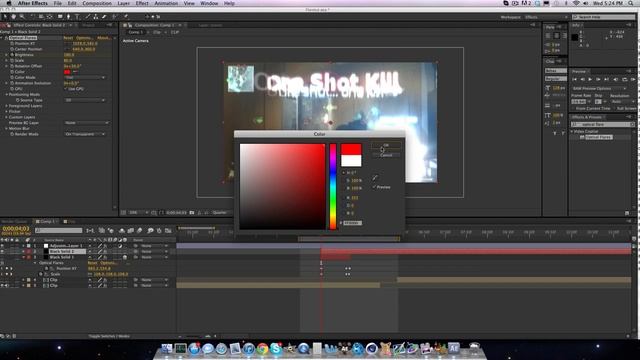Click the hex color value field
Screen dimensions: 640x360
(x=352, y=223)
